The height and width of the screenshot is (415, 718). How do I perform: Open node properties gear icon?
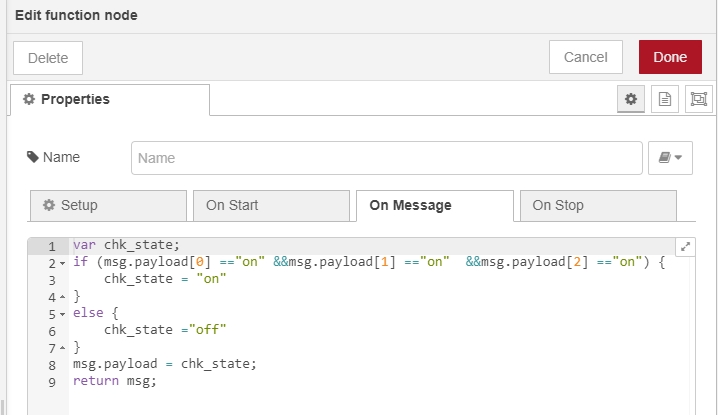631,99
